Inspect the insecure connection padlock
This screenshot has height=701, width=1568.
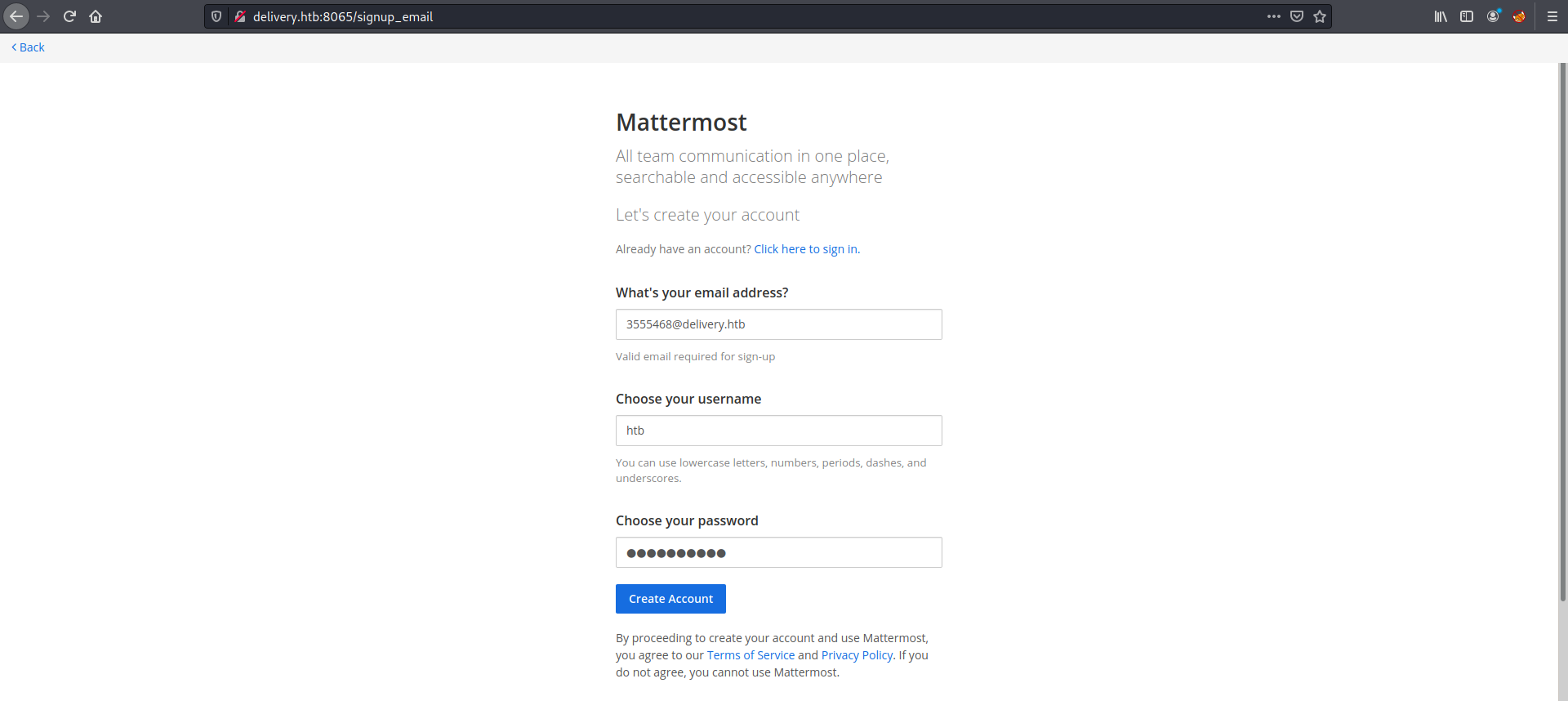point(240,16)
